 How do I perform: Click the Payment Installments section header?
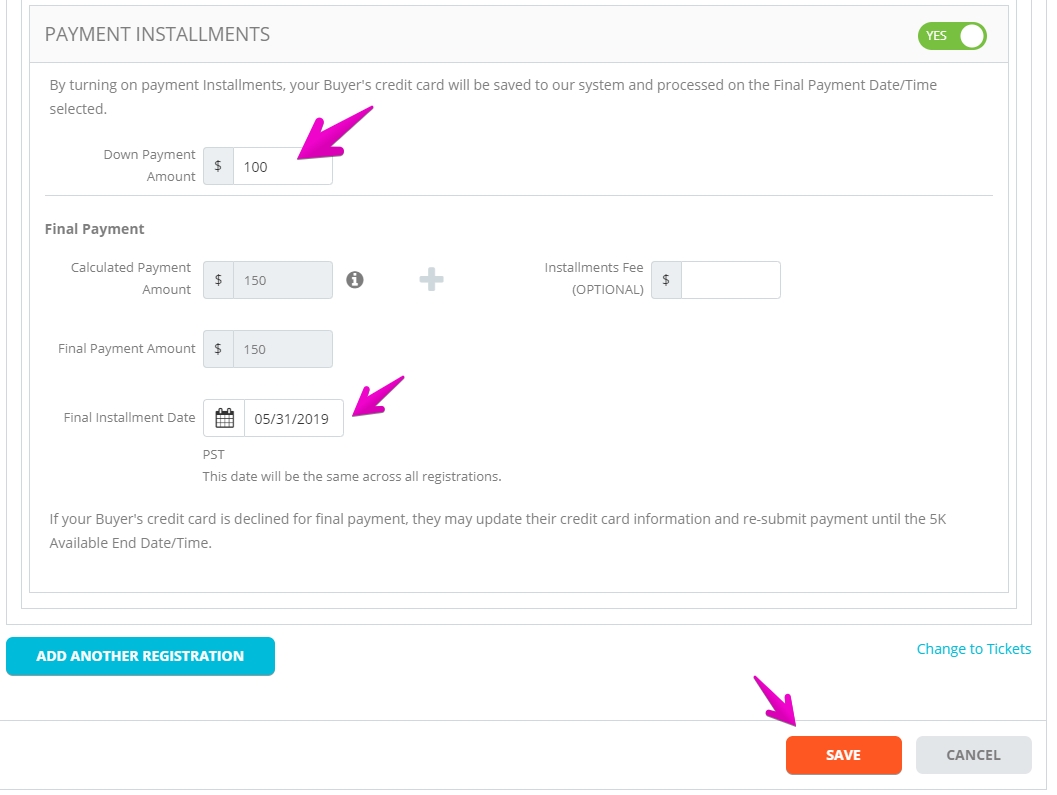[157, 34]
